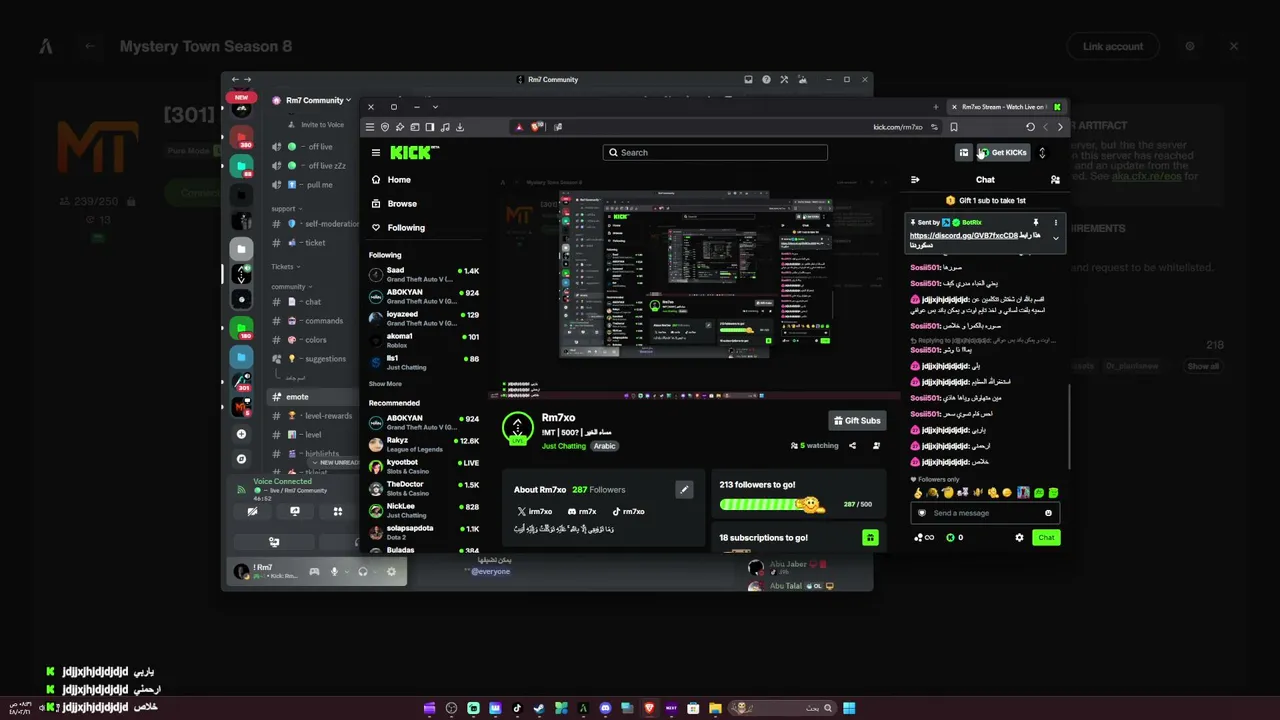The image size is (1280, 720).
Task: Open NickLee's Just Chatting channel
Action: tap(424, 510)
